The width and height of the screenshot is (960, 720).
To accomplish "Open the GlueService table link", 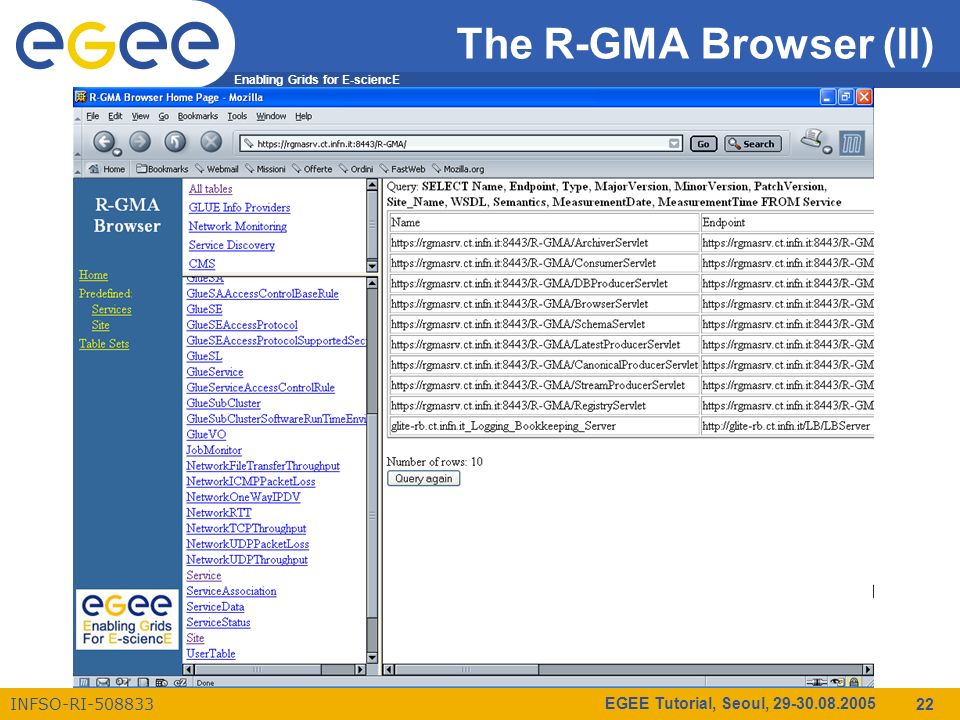I will 215,372.
